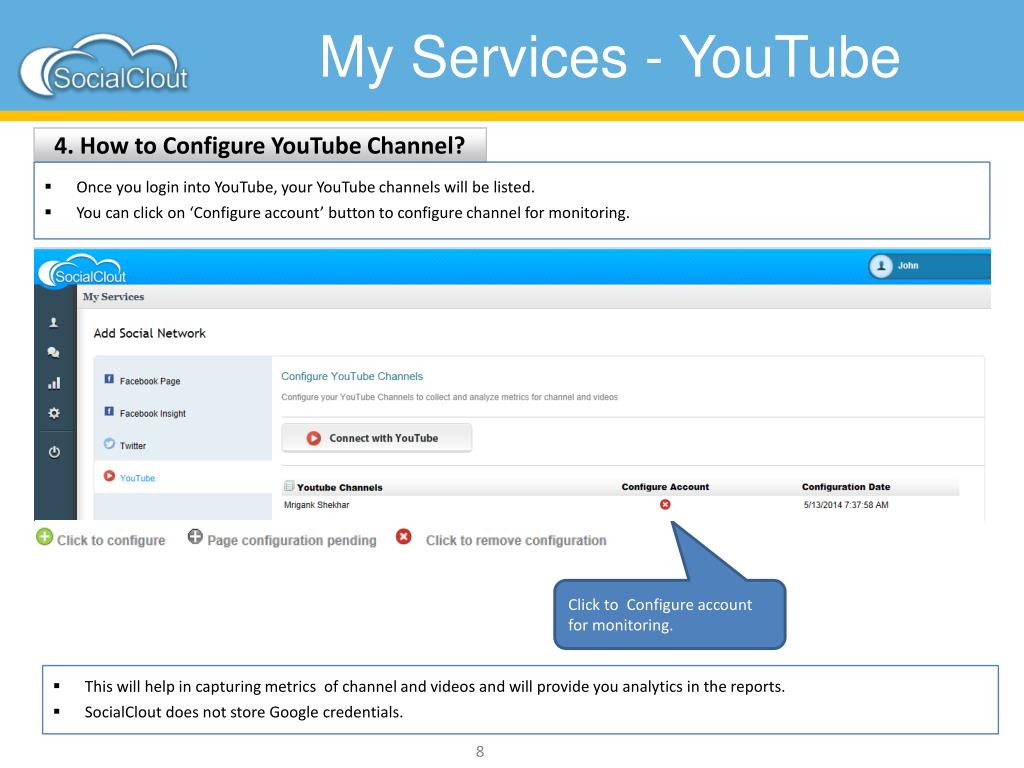Click the Page configuration pending label
The width and height of the screenshot is (1024, 768).
point(292,541)
